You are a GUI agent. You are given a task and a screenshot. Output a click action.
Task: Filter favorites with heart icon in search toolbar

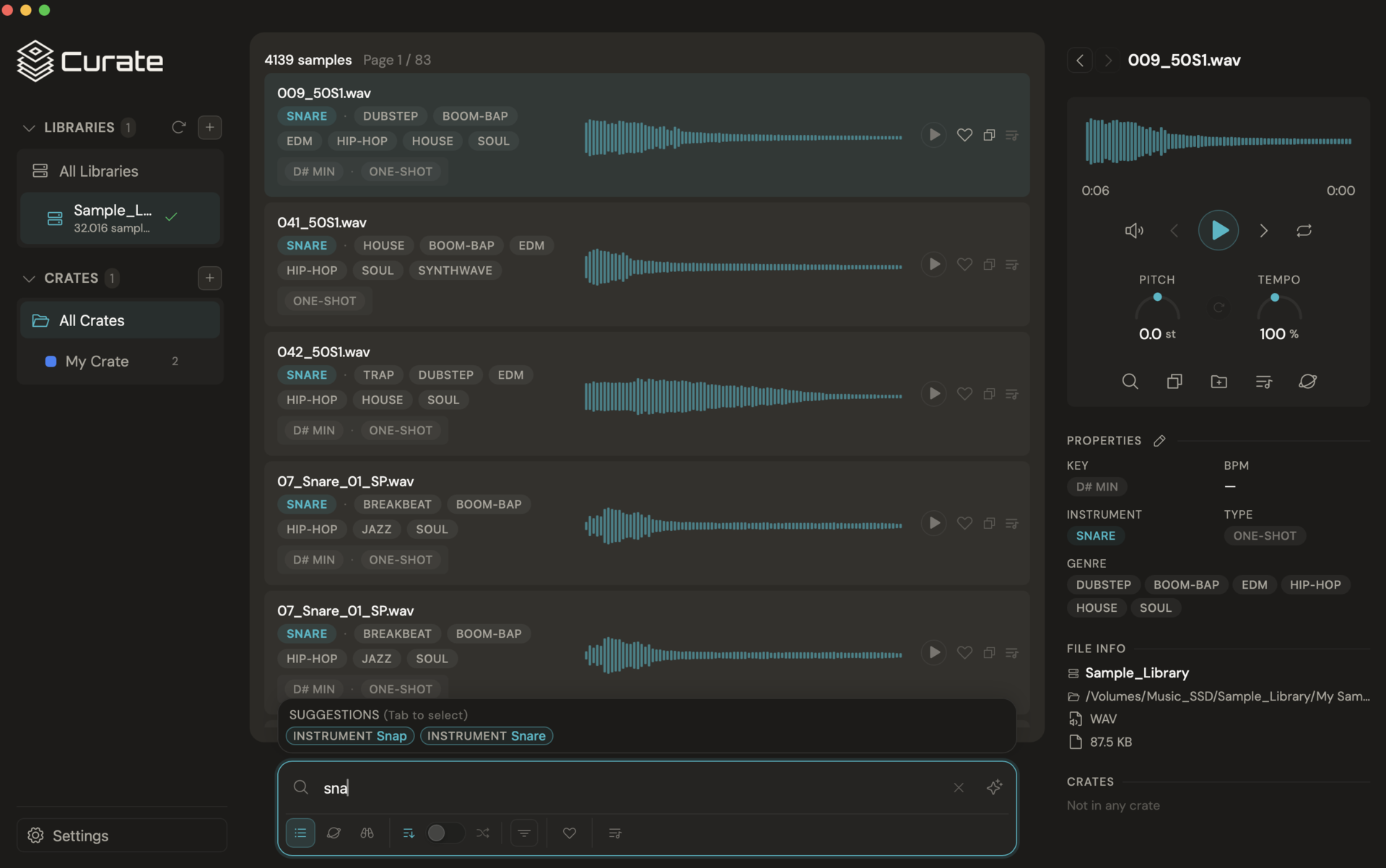tap(570, 833)
